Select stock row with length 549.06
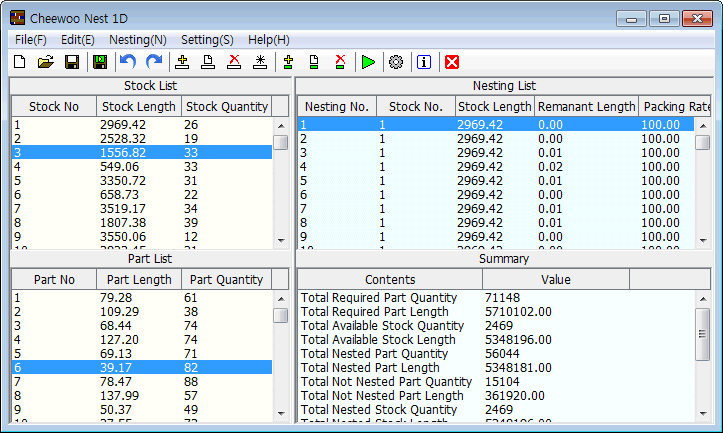Image resolution: width=723 pixels, height=433 pixels. coord(142,166)
